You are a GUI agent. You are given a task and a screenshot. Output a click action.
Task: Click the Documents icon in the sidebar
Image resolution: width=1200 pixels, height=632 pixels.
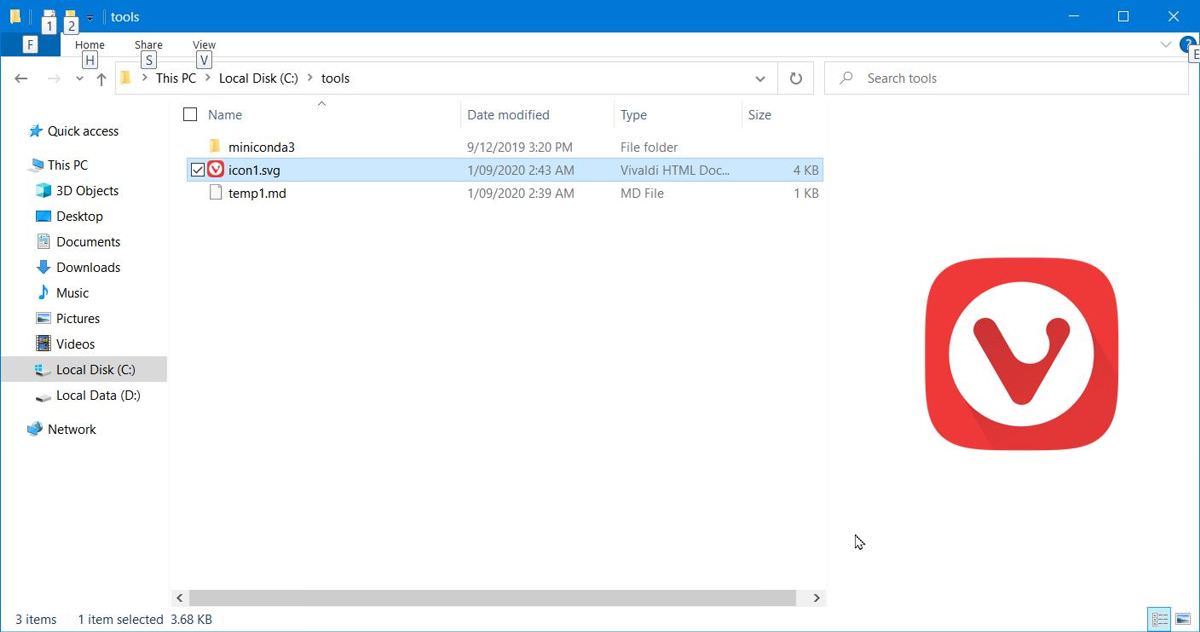pos(43,242)
